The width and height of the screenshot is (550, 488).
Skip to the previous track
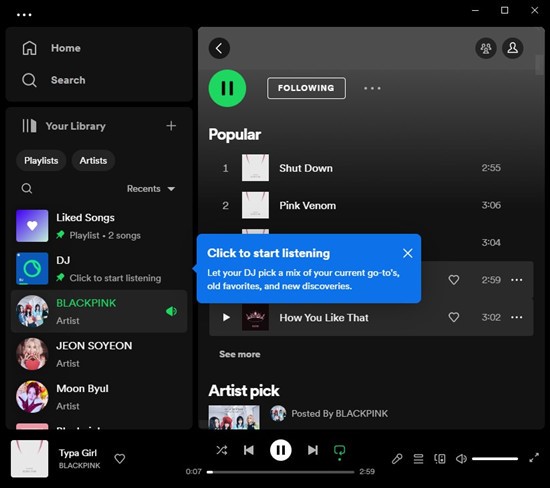(249, 450)
